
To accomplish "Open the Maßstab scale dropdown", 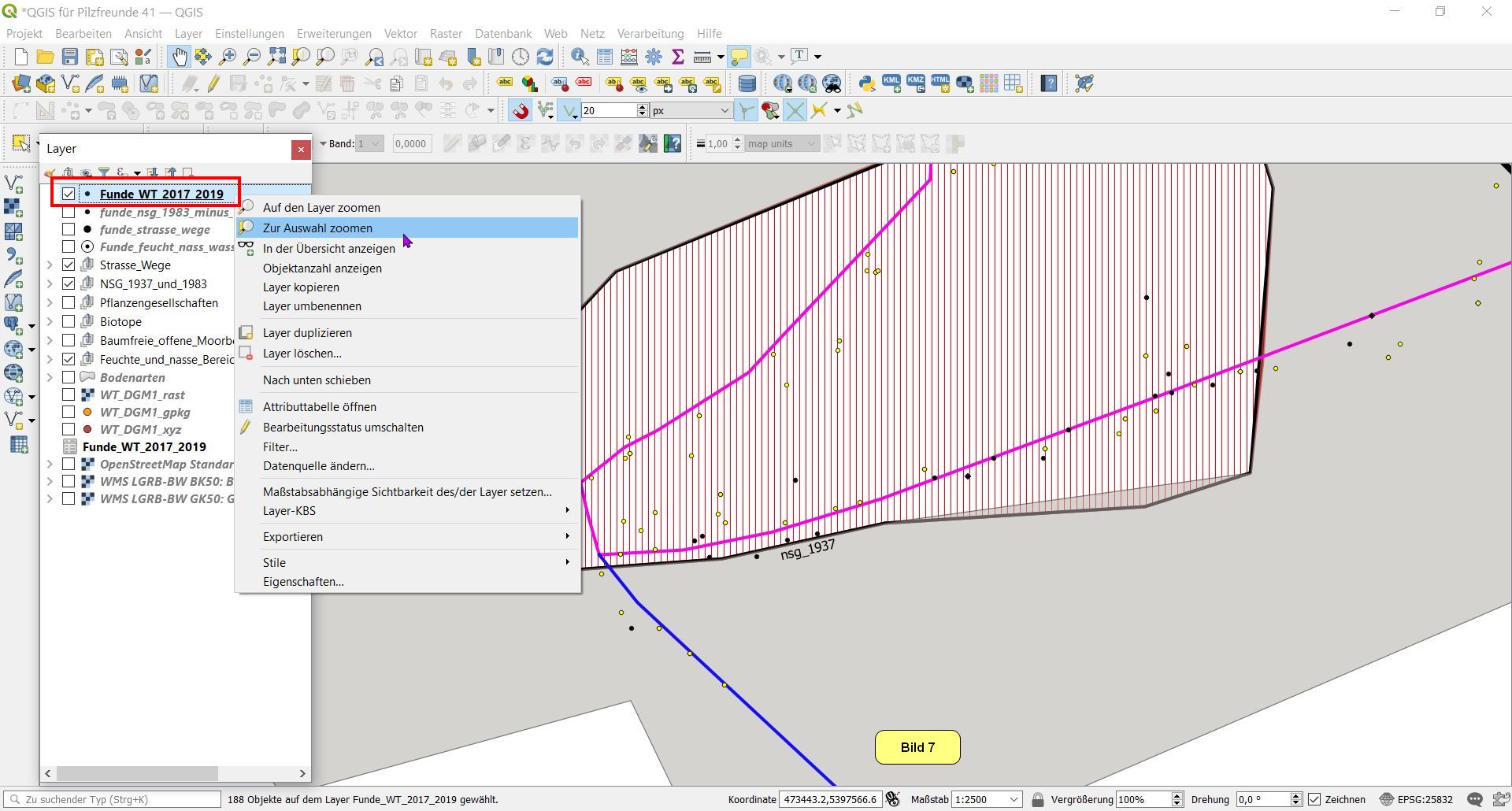I will [x=1014, y=799].
